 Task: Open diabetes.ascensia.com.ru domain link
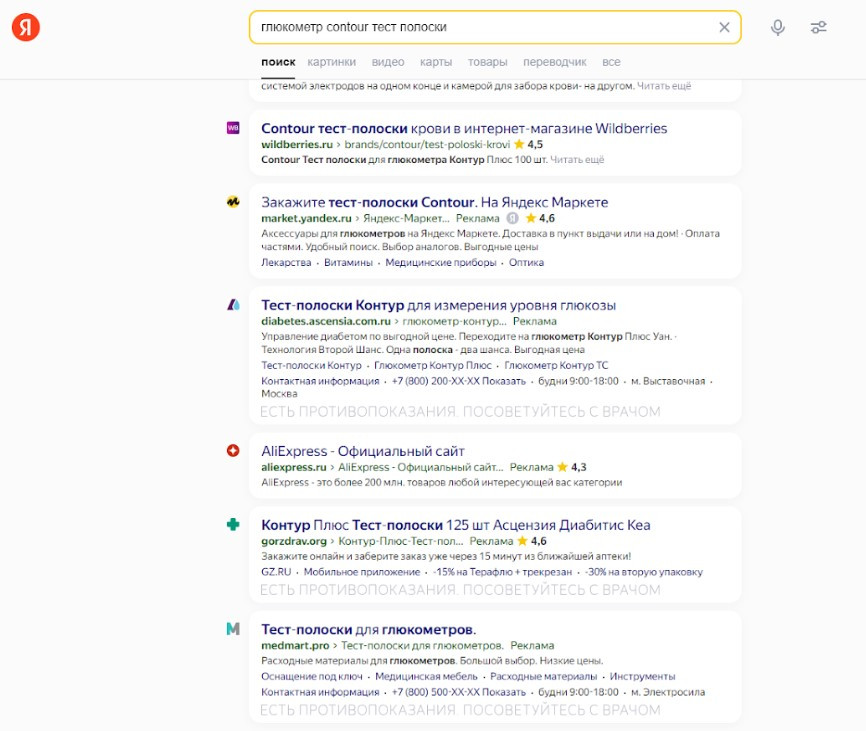(326, 321)
